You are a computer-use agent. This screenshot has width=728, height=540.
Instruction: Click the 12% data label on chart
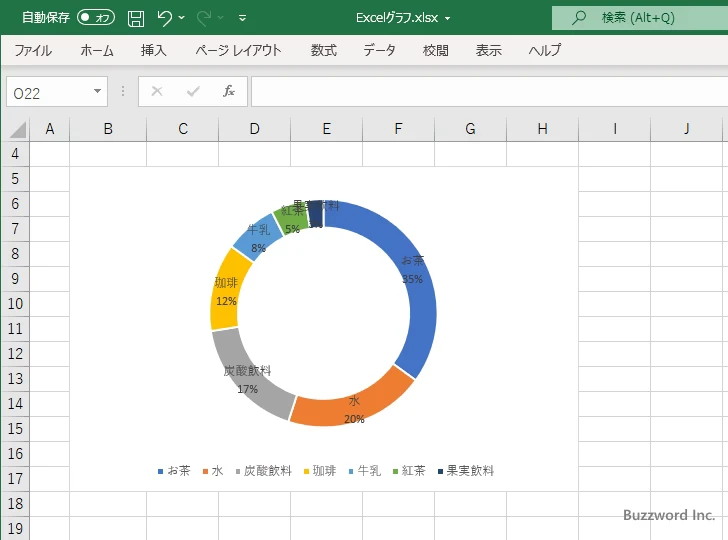point(226,301)
